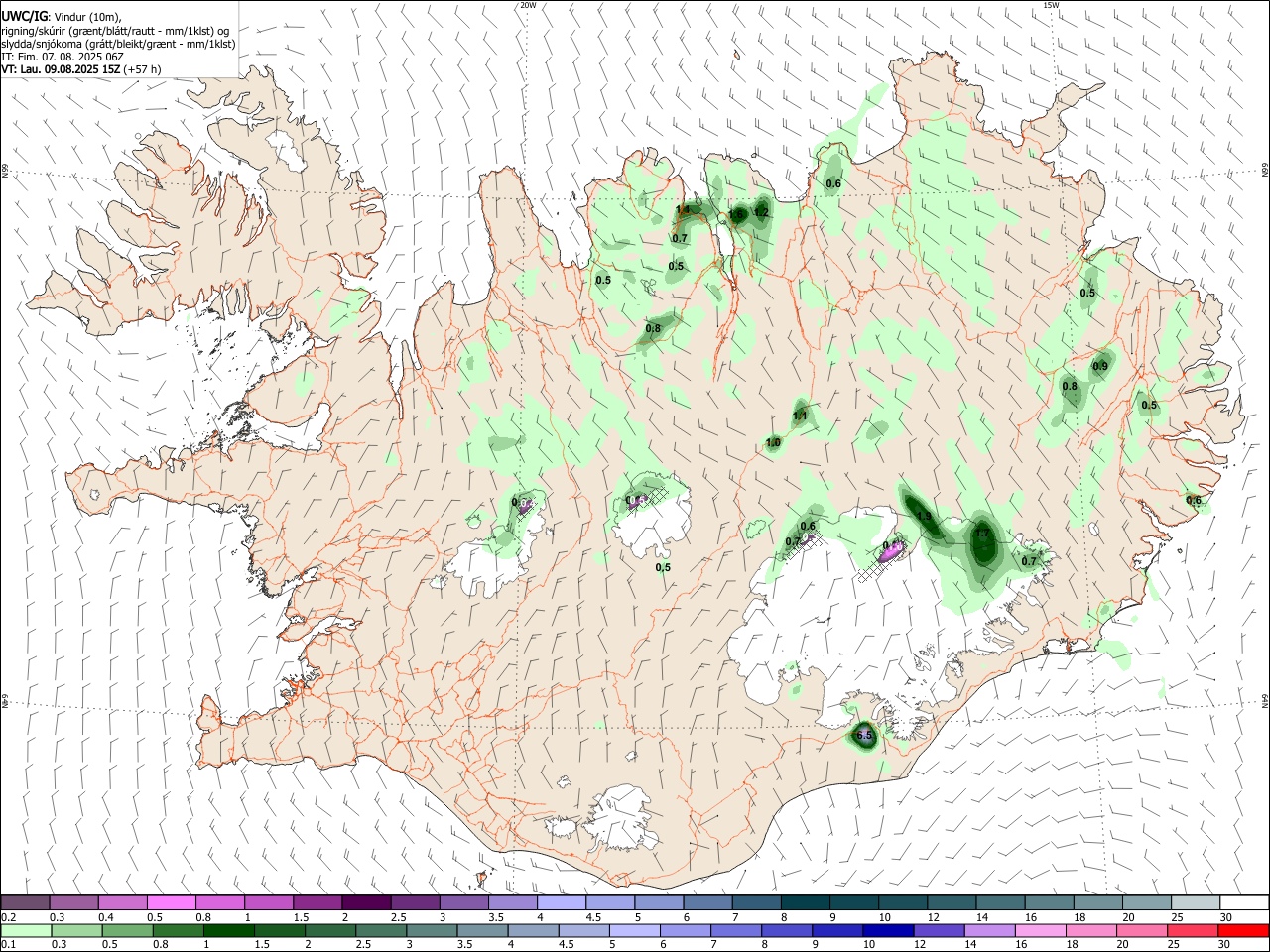The height and width of the screenshot is (952, 1270).
Task: Click the bright red 30 swatch in lower legend row
Action: (x=1243, y=930)
